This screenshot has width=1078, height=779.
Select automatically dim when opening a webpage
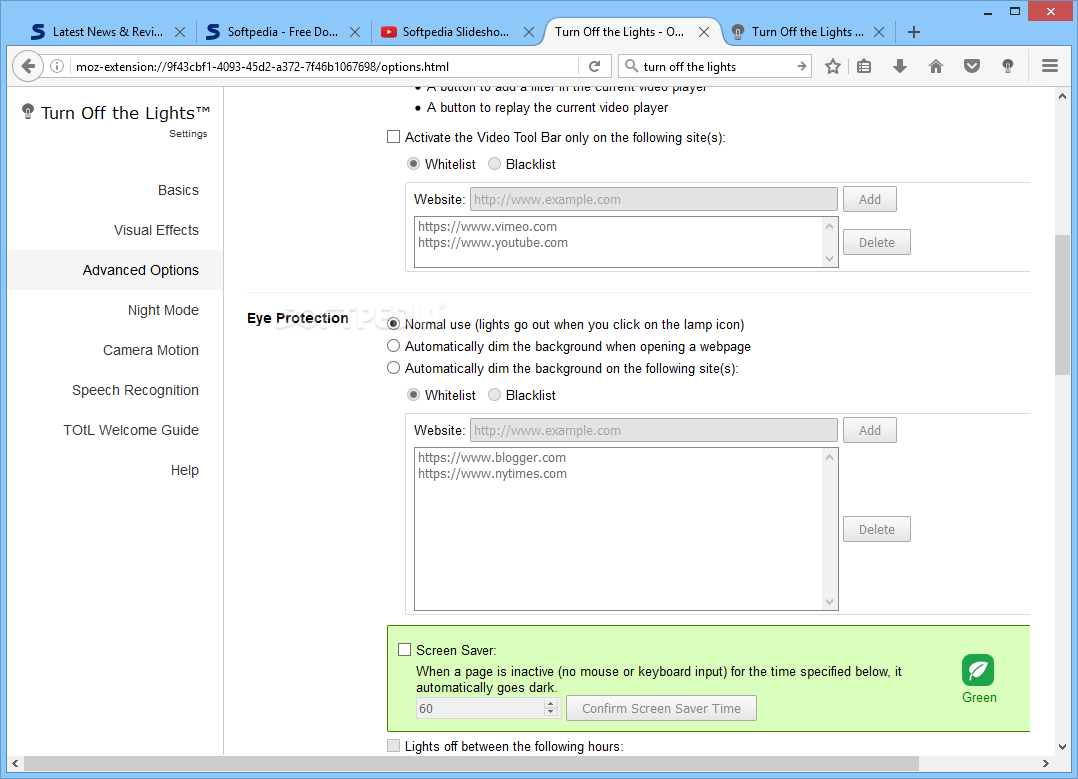pos(393,346)
